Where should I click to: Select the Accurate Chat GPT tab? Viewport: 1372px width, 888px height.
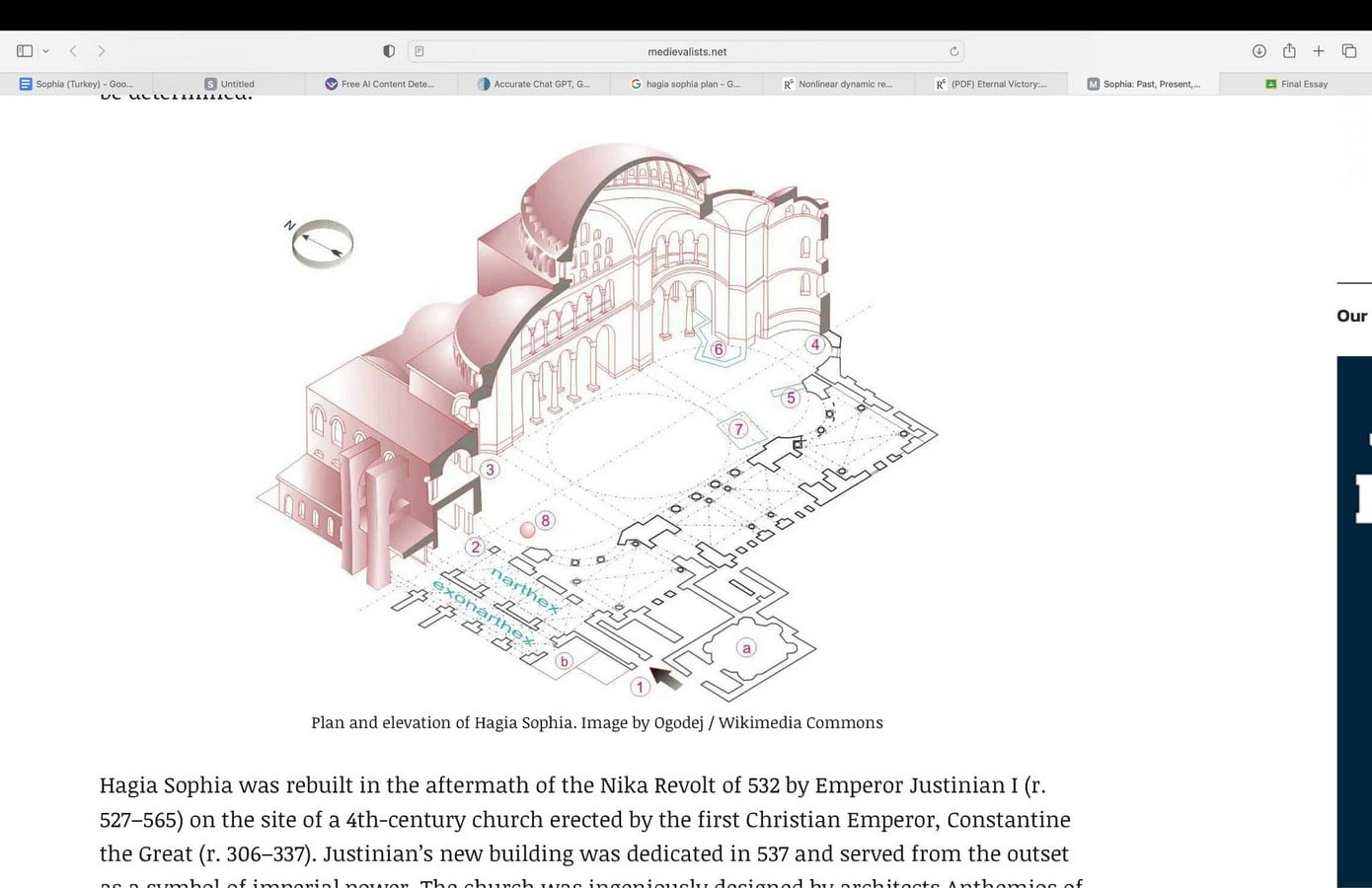coord(534,84)
